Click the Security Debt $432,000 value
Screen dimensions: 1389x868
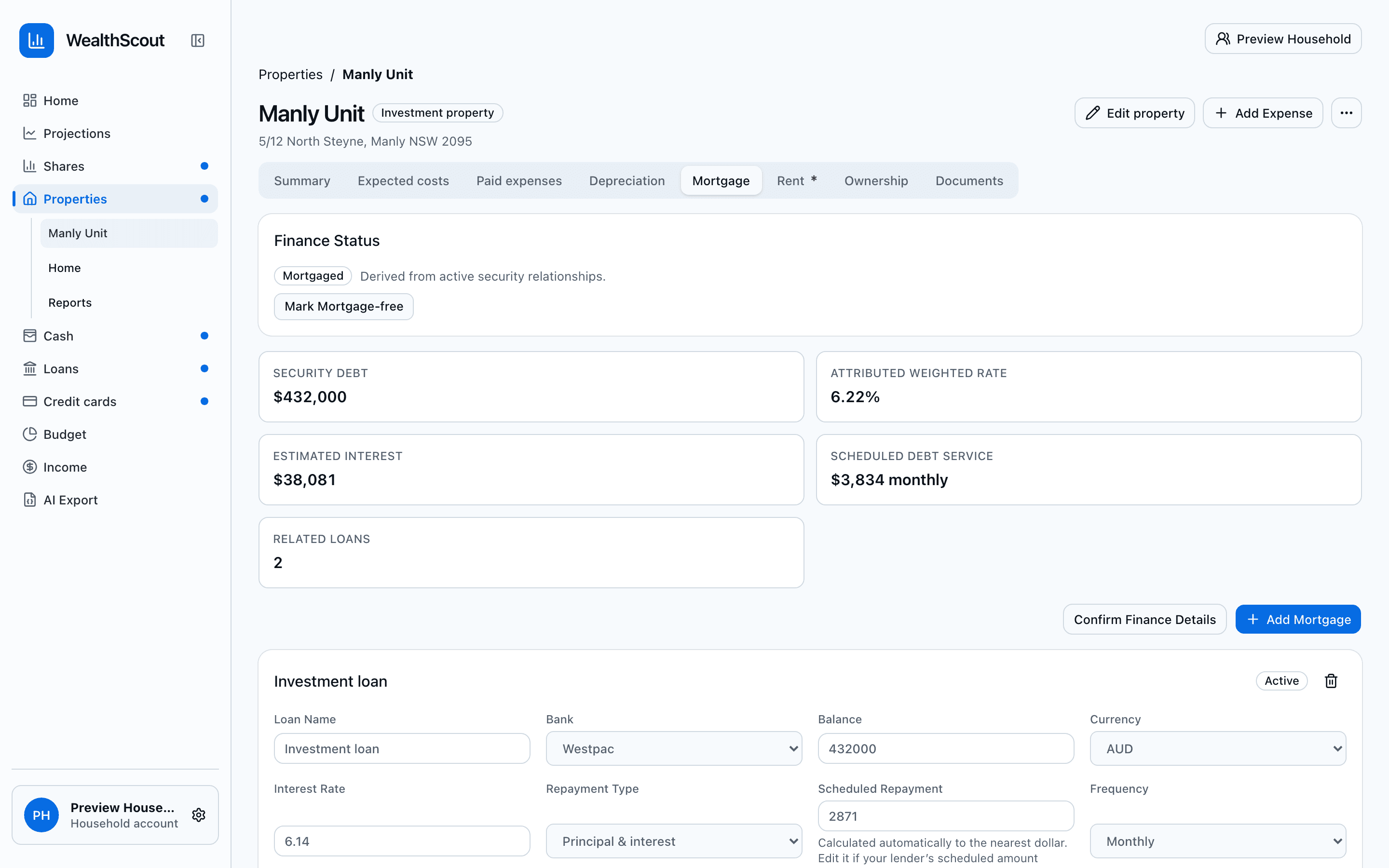click(310, 397)
